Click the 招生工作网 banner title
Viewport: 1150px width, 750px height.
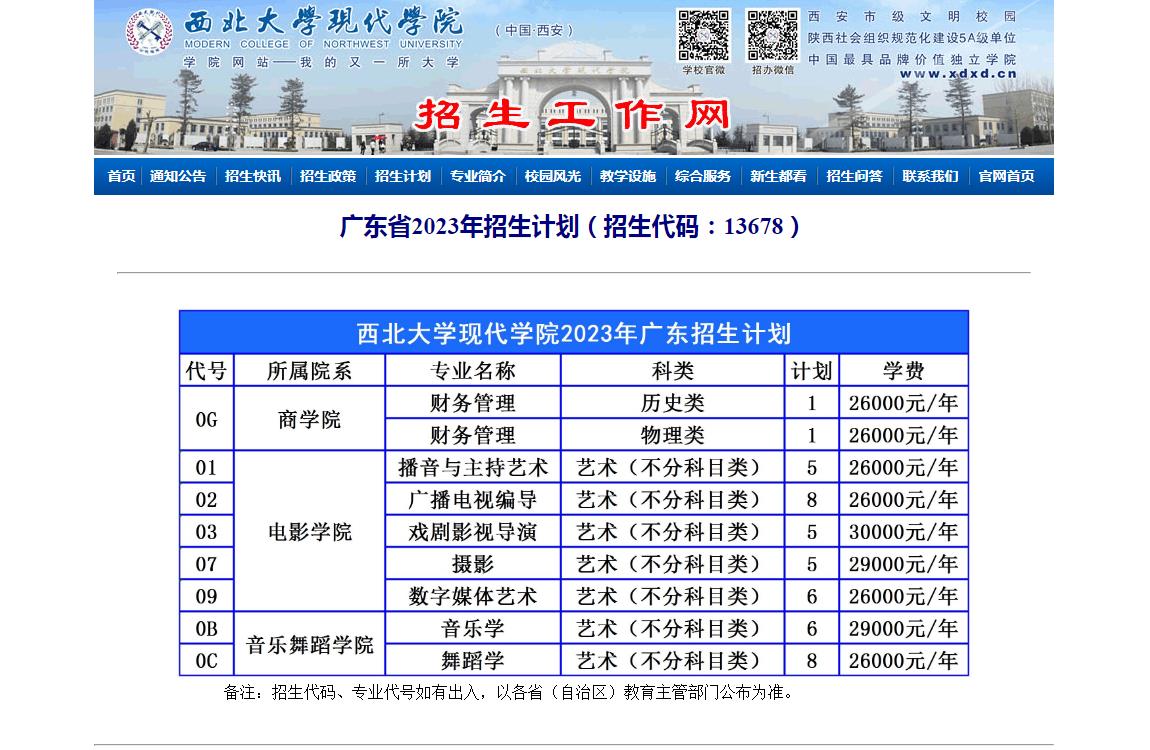pyautogui.click(x=572, y=114)
